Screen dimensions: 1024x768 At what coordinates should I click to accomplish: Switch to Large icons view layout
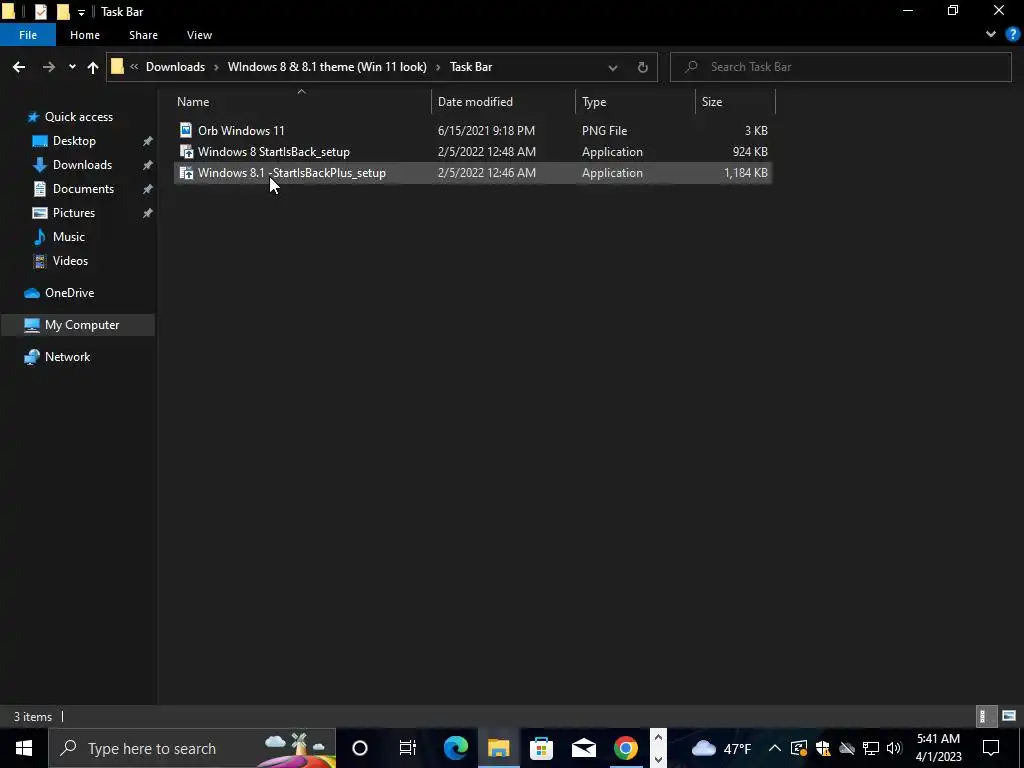pos(1009,716)
